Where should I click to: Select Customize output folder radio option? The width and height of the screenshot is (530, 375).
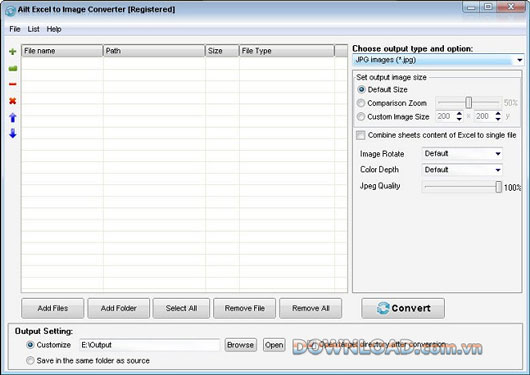tap(30, 345)
